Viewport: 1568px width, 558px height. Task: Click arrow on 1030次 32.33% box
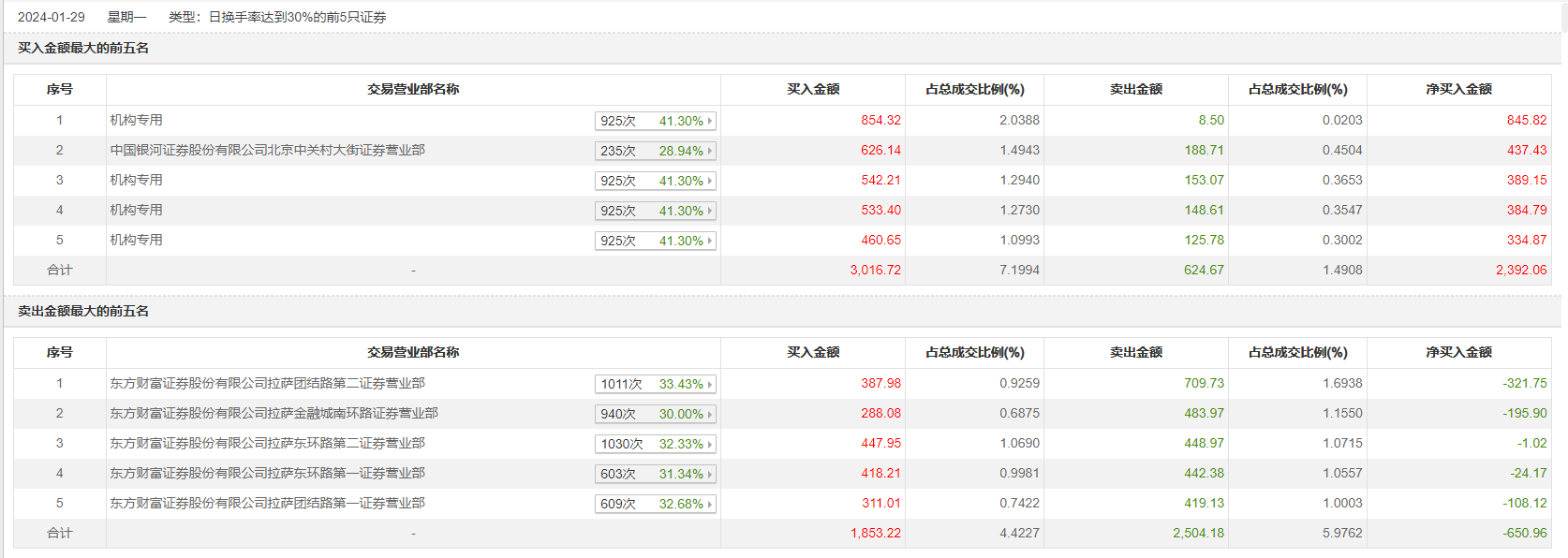tap(710, 444)
